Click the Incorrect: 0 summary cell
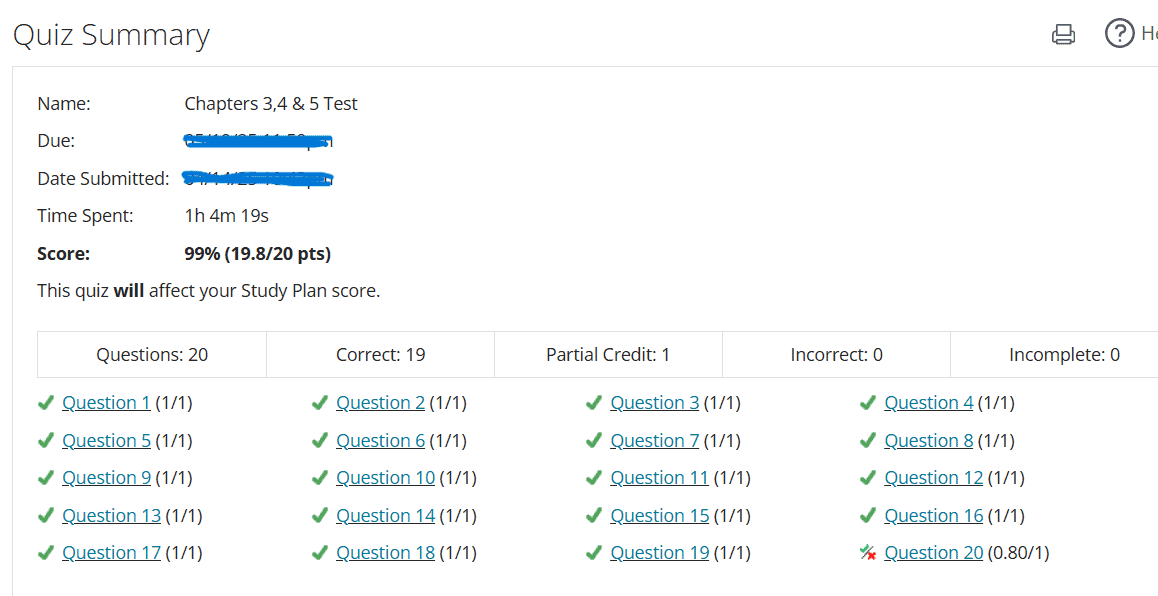The image size is (1158, 596). [x=836, y=355]
